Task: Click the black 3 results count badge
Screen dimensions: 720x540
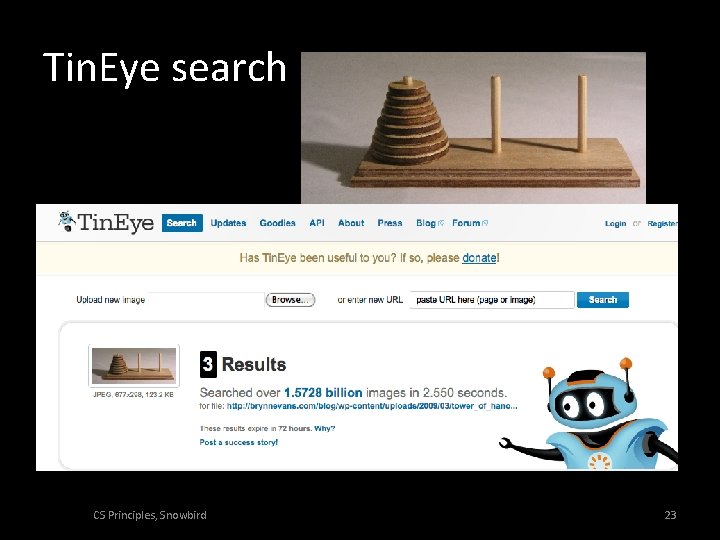Action: (x=208, y=364)
